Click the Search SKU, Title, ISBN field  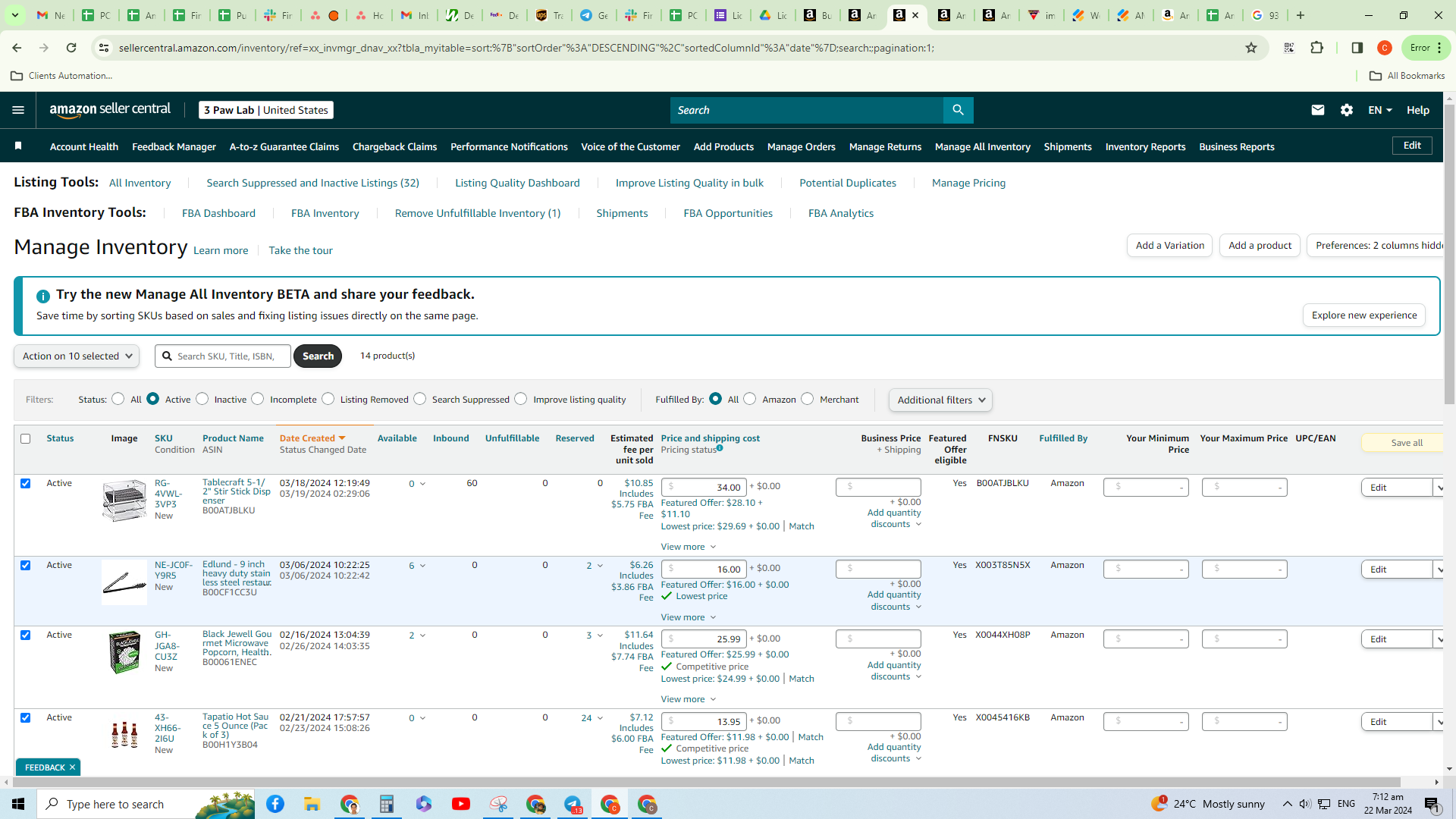(223, 356)
